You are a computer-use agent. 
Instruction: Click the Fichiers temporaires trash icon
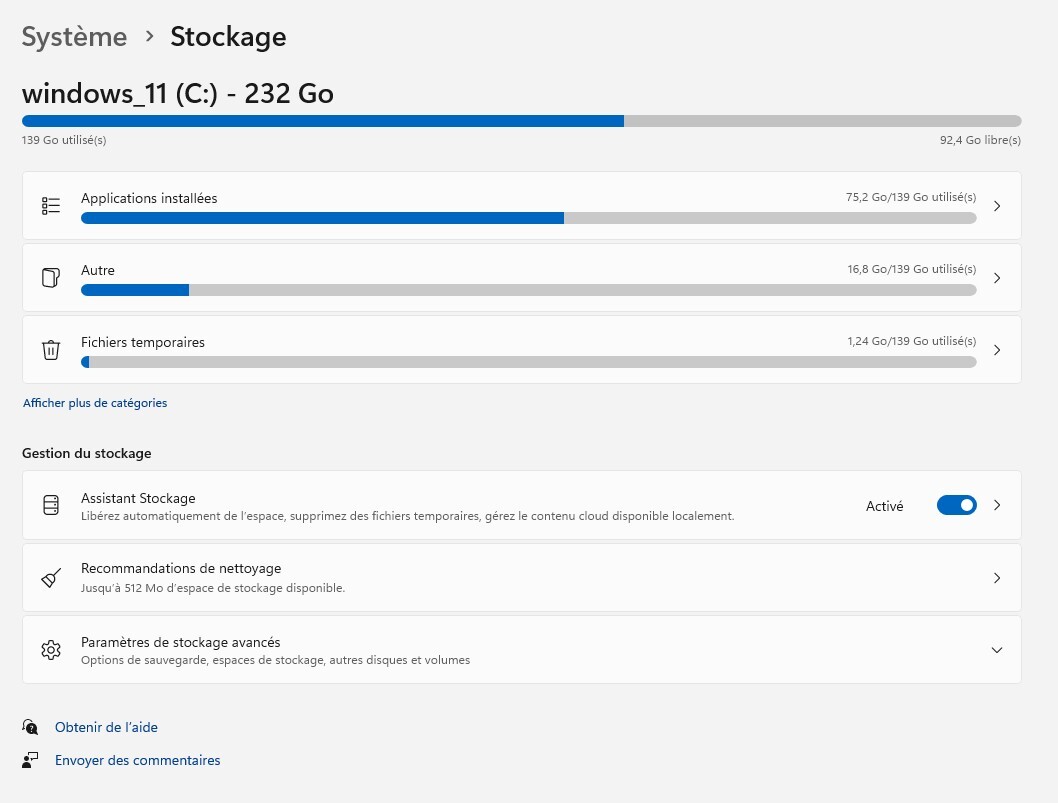click(x=51, y=350)
